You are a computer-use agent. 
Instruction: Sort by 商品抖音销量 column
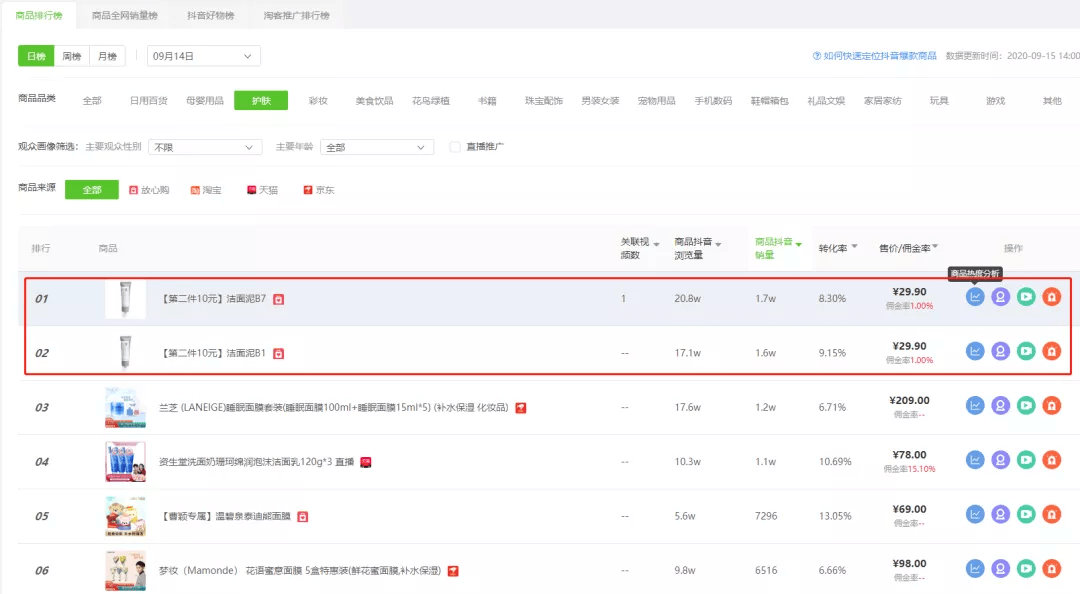coord(778,248)
